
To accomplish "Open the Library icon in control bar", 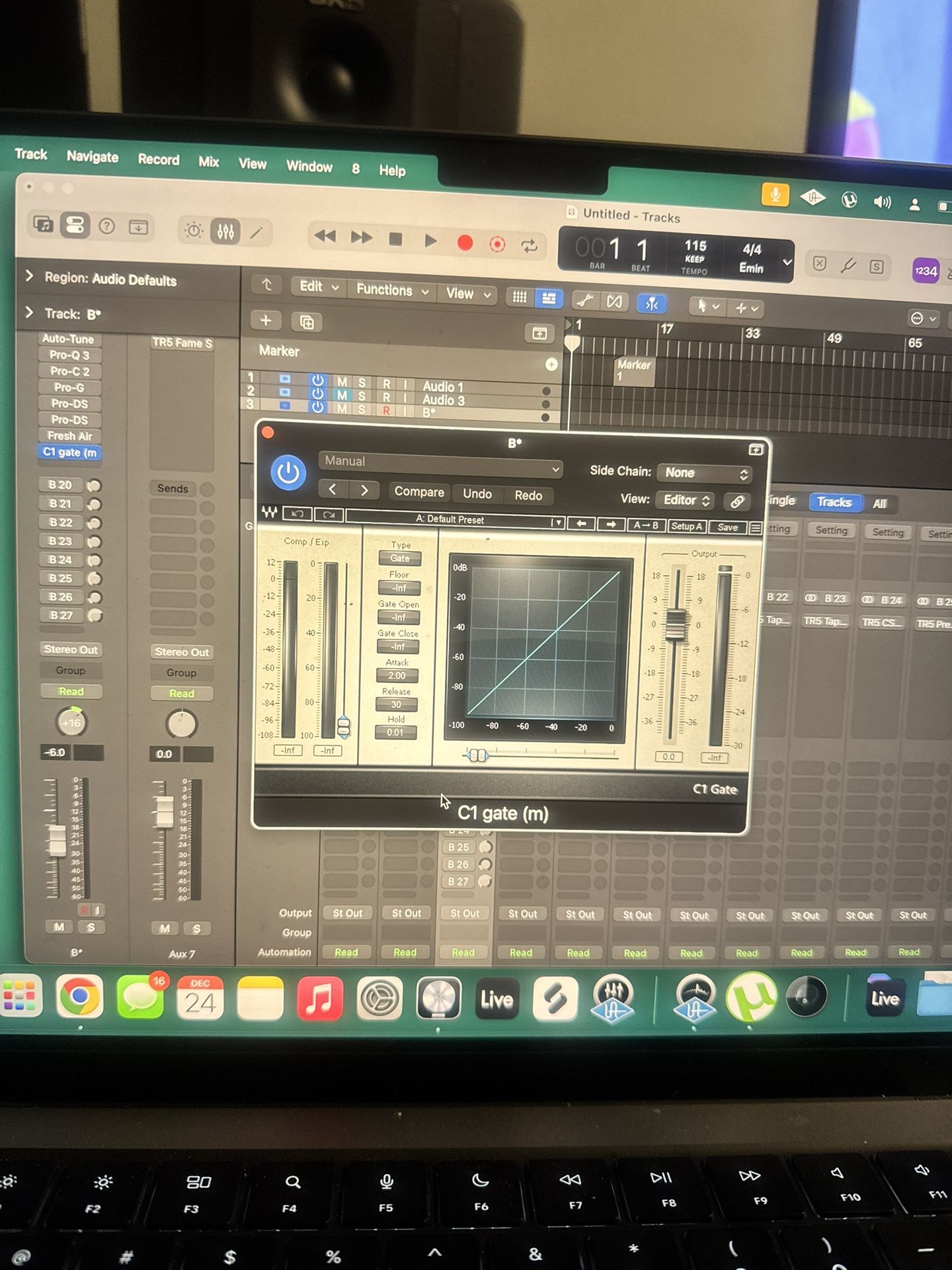I will click(44, 224).
